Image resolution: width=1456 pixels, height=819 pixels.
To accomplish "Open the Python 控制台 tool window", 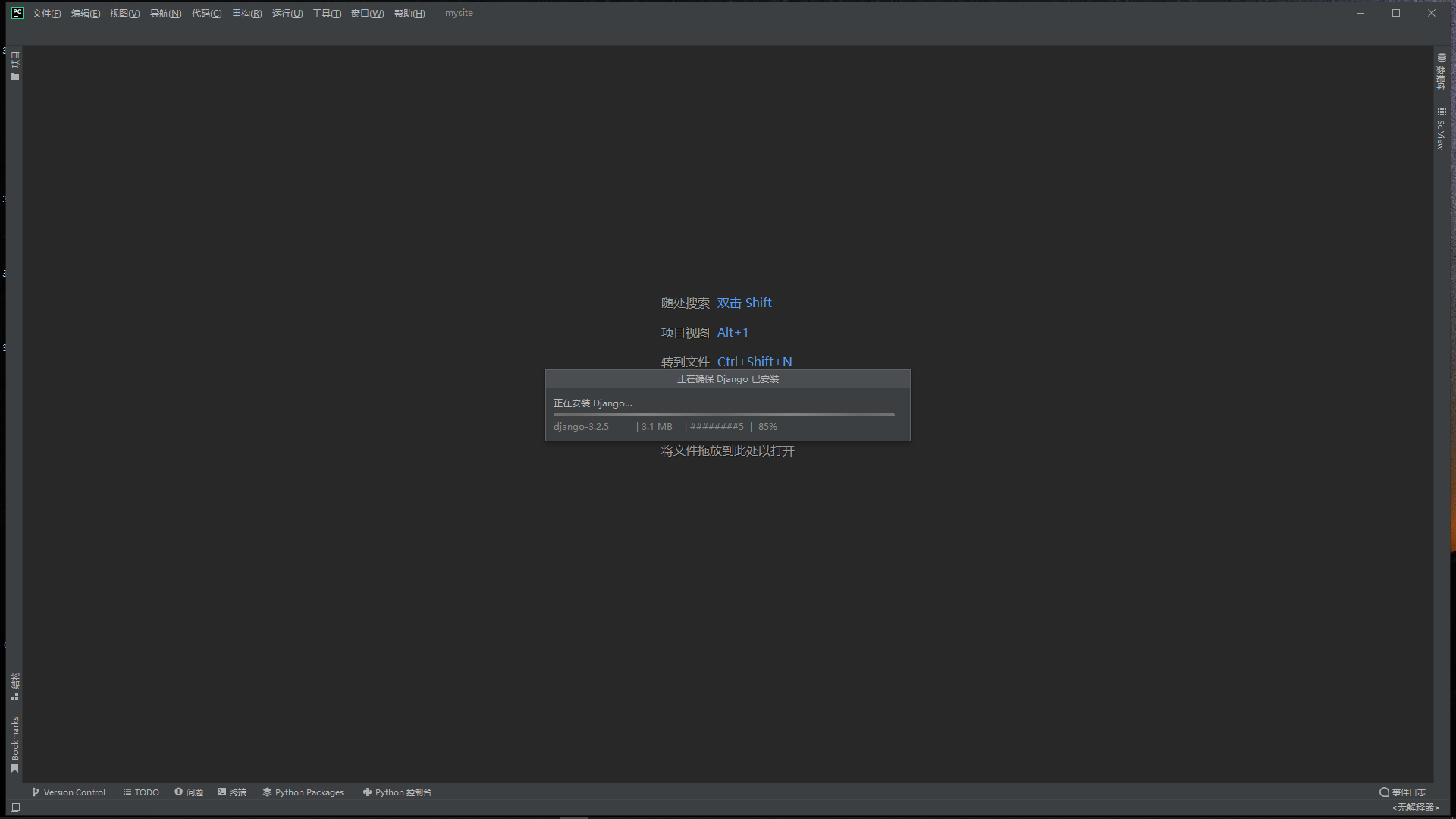I will pos(397,792).
